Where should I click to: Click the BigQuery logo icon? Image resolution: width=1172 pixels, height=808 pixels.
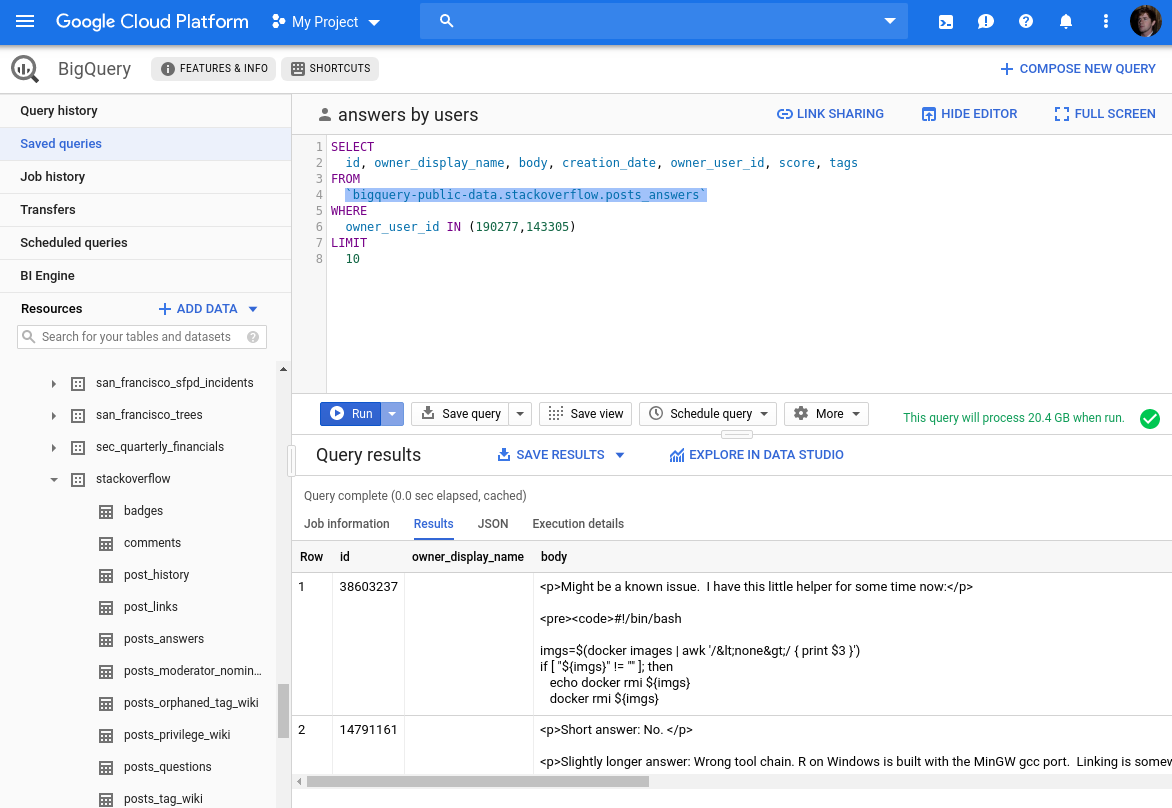[x=25, y=69]
